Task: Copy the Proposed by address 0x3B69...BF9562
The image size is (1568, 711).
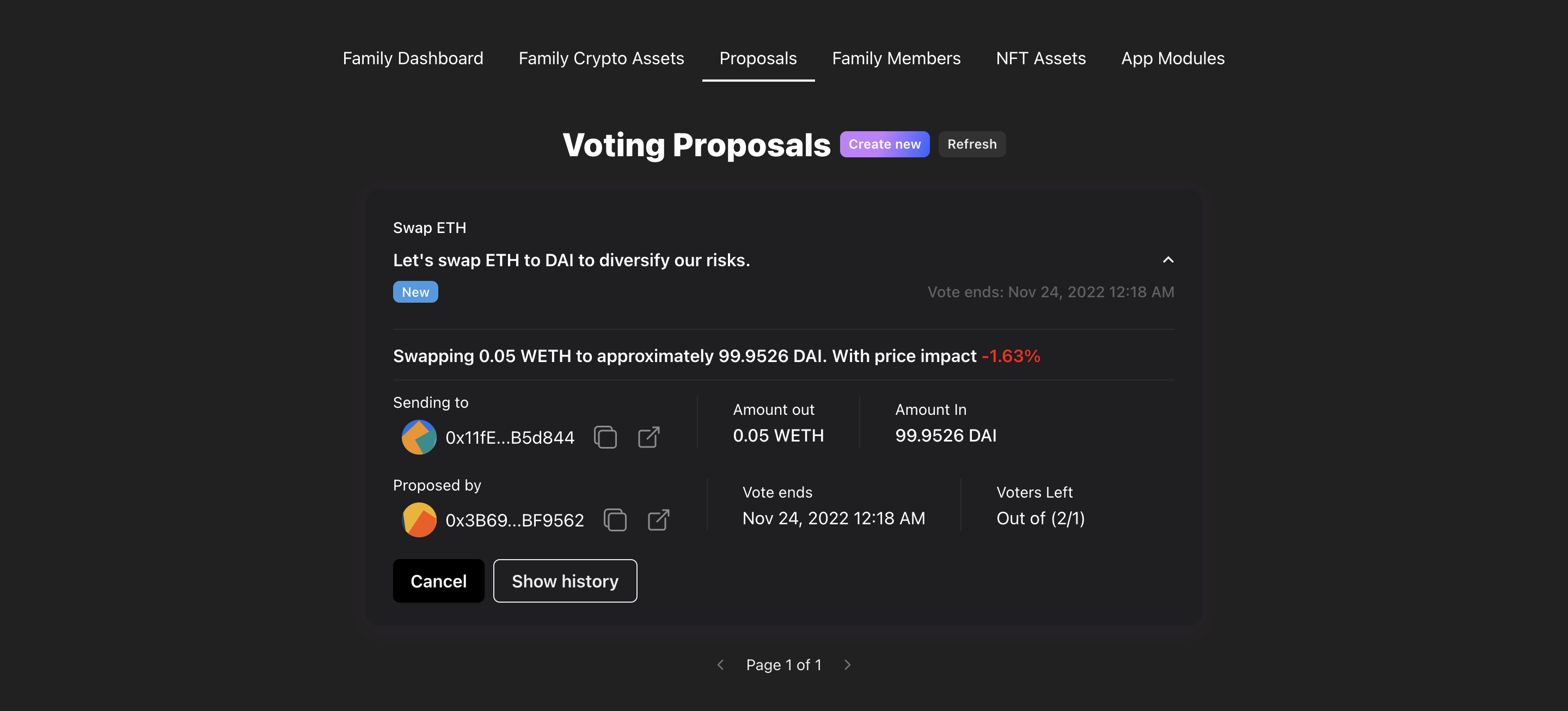Action: pos(615,520)
